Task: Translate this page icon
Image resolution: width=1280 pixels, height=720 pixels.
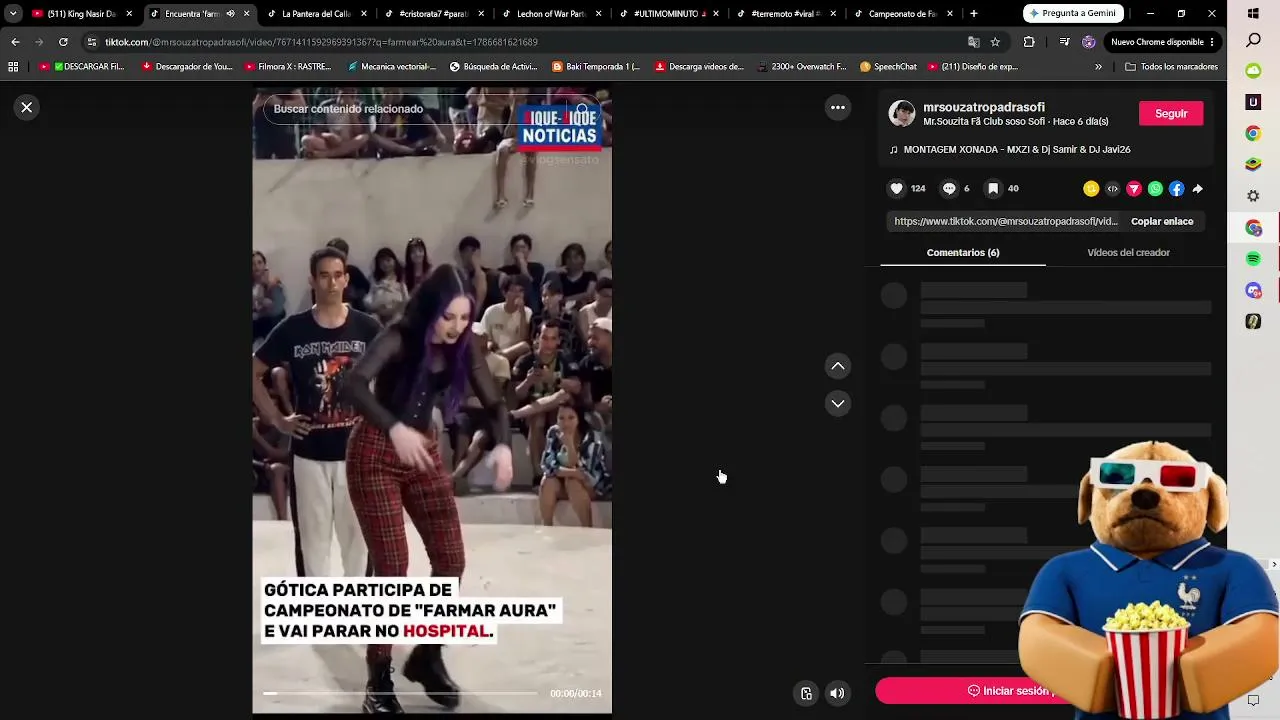Action: [x=974, y=42]
